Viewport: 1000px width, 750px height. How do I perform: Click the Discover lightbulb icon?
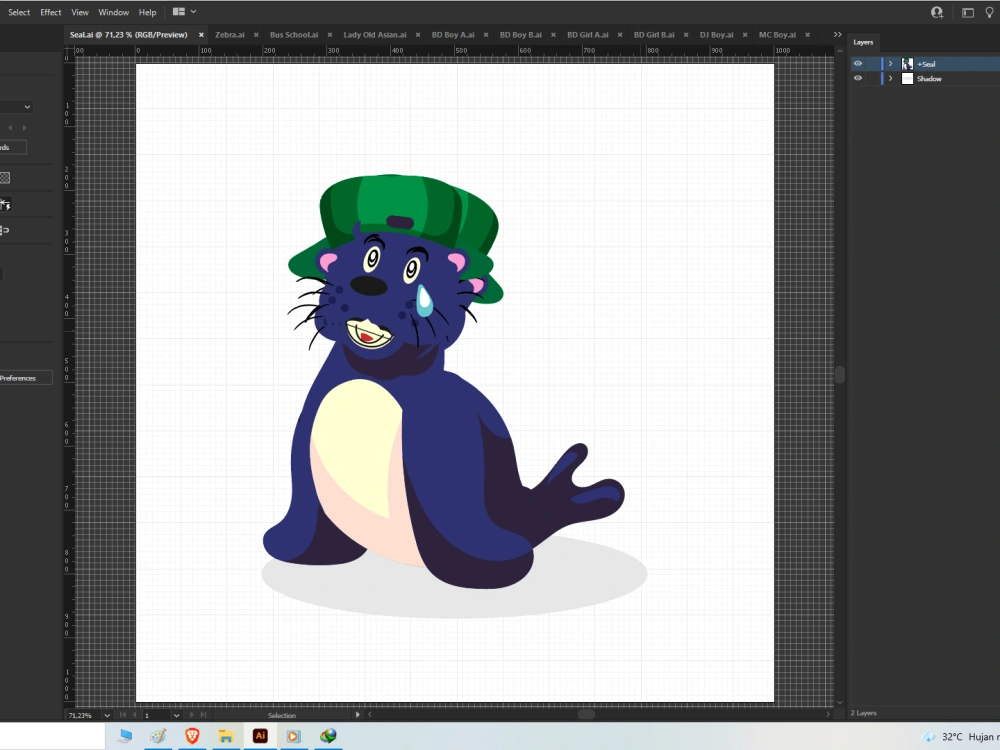(990, 12)
